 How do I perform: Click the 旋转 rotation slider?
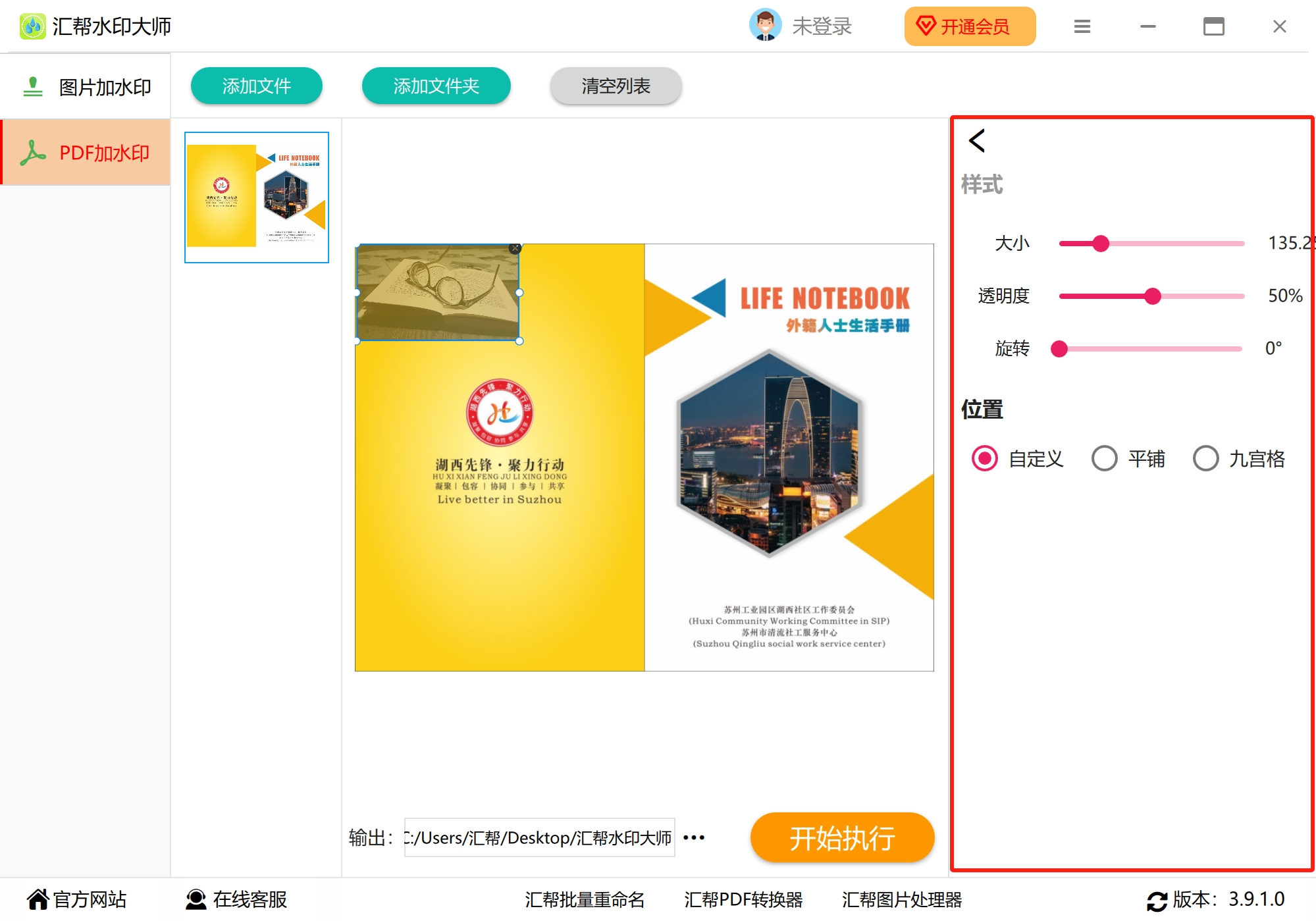click(x=1147, y=349)
